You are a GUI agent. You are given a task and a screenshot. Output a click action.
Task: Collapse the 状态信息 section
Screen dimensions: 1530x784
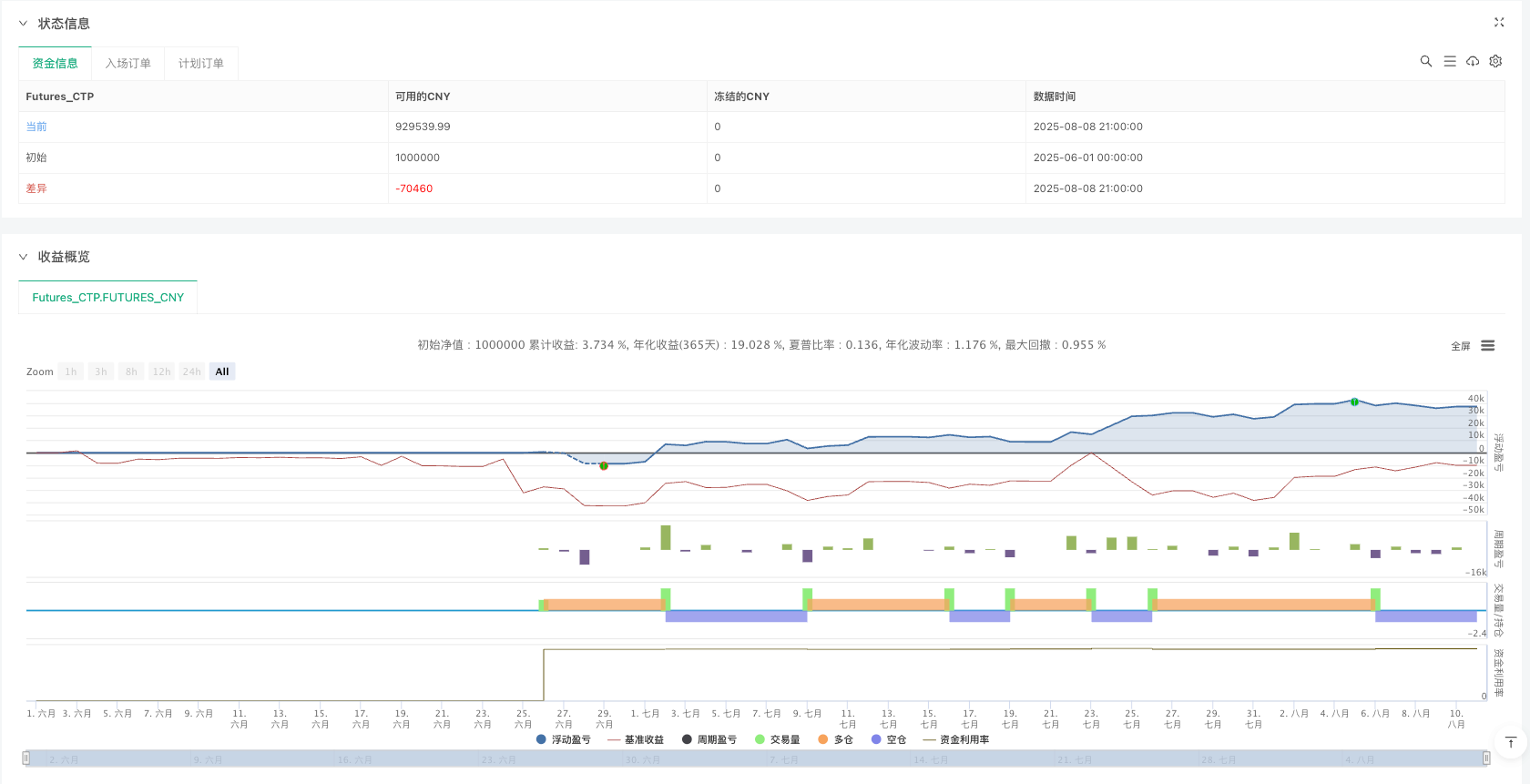point(23,24)
